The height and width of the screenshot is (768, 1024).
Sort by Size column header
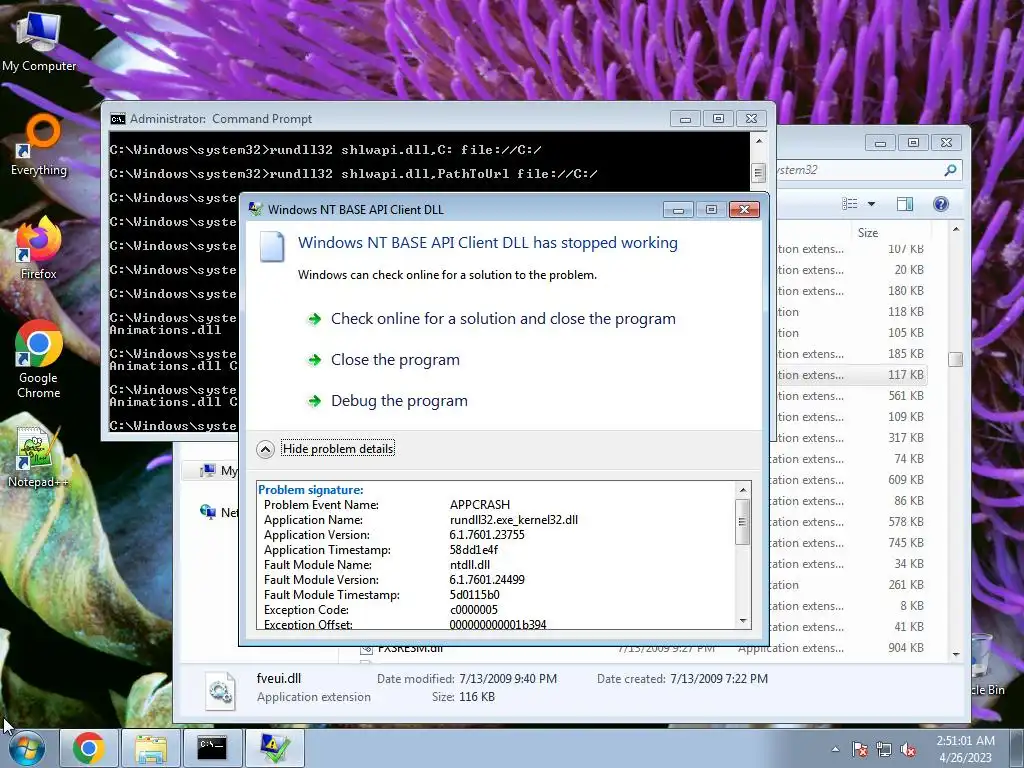(868, 232)
